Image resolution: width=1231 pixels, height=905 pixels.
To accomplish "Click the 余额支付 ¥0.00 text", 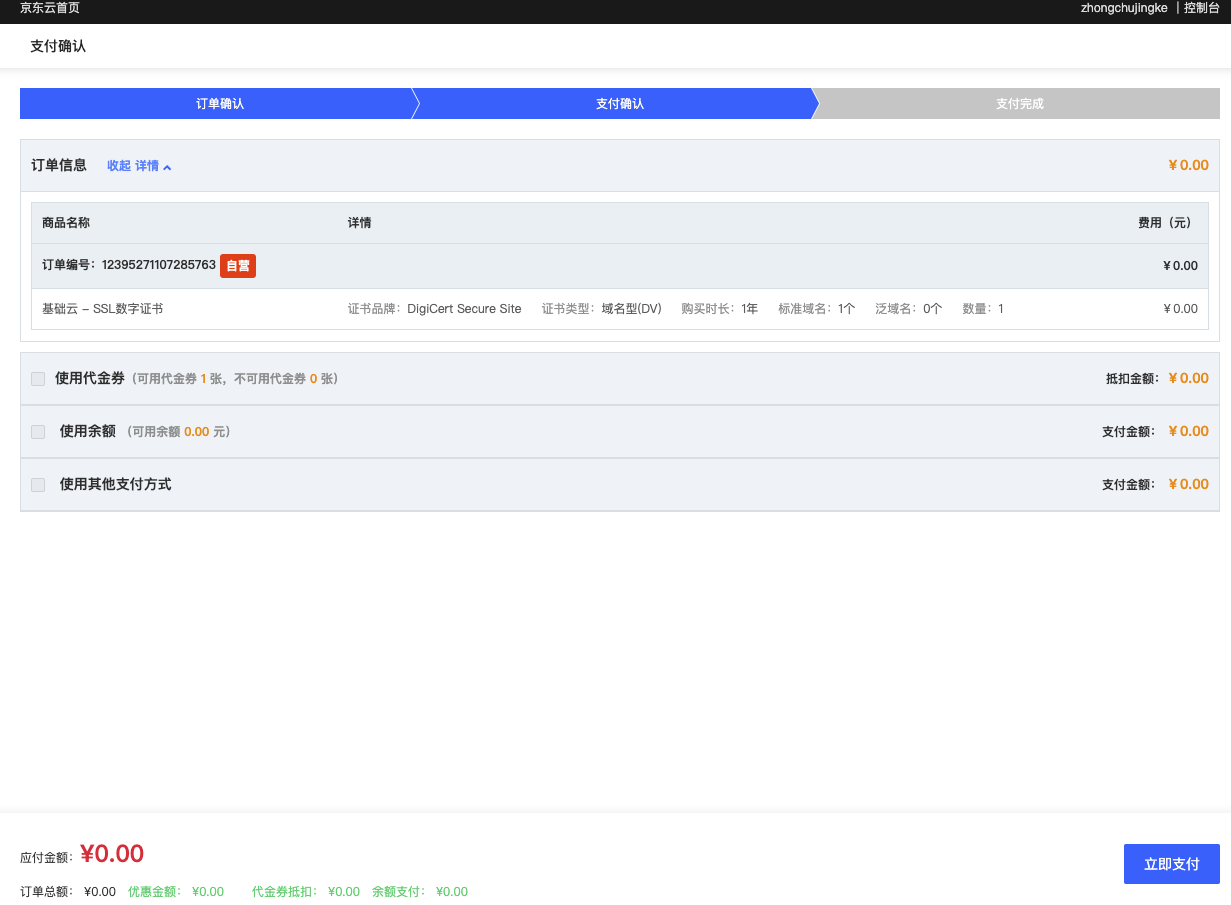I will 420,892.
